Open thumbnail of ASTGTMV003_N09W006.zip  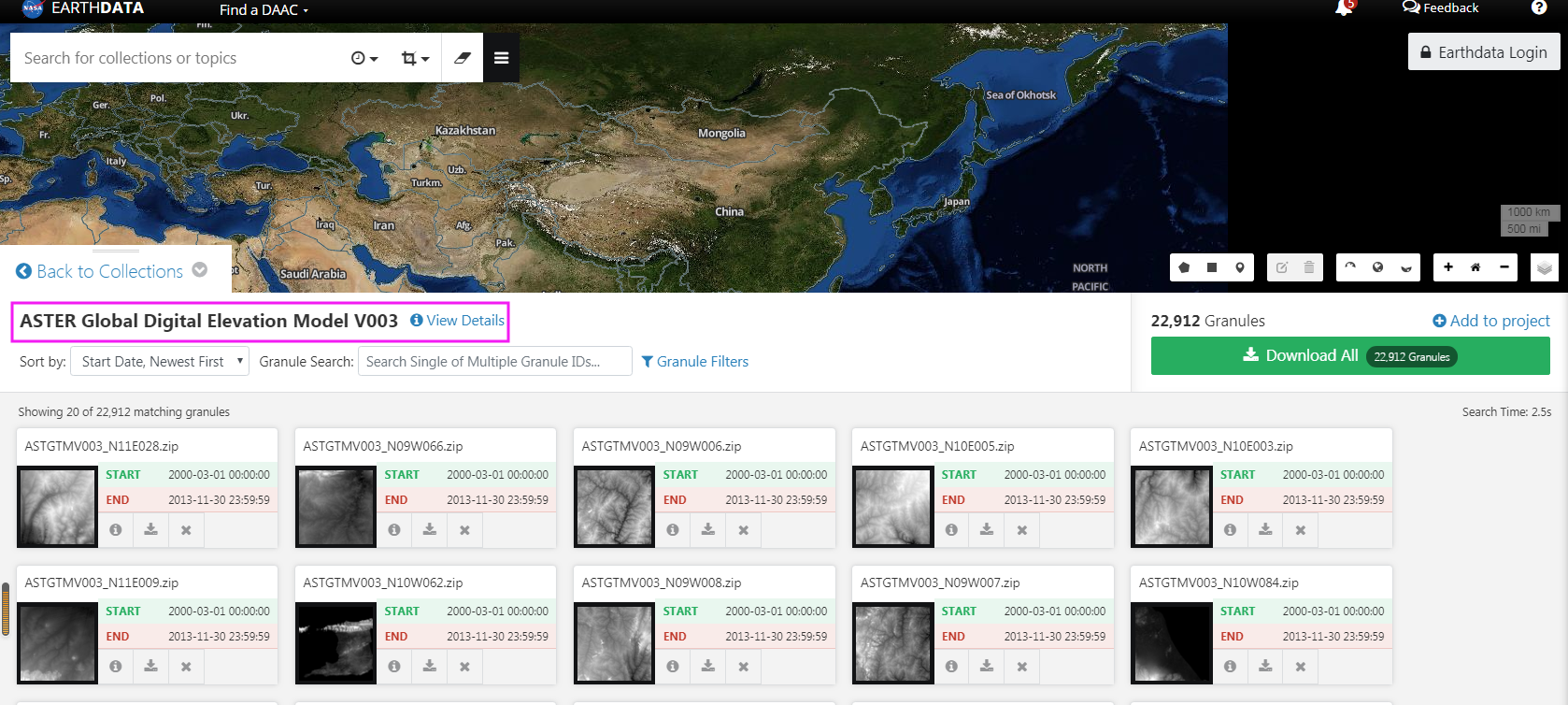click(615, 507)
